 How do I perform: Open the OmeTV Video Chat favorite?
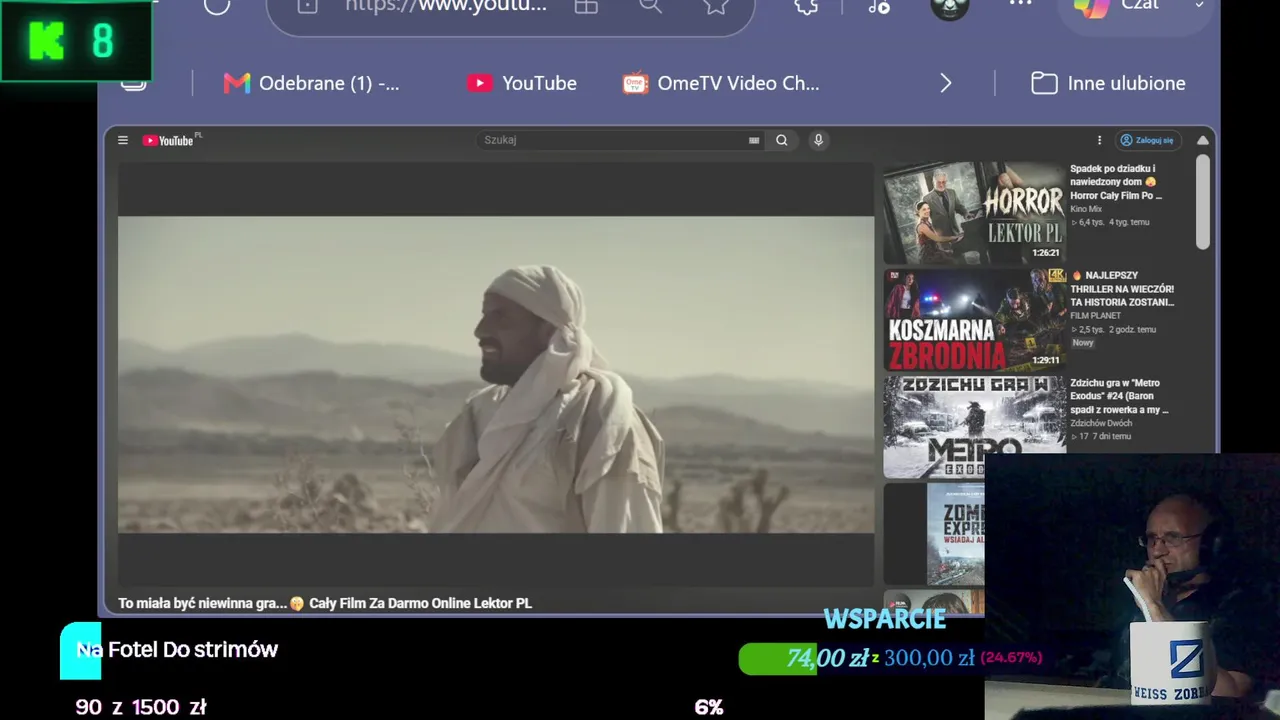(721, 83)
